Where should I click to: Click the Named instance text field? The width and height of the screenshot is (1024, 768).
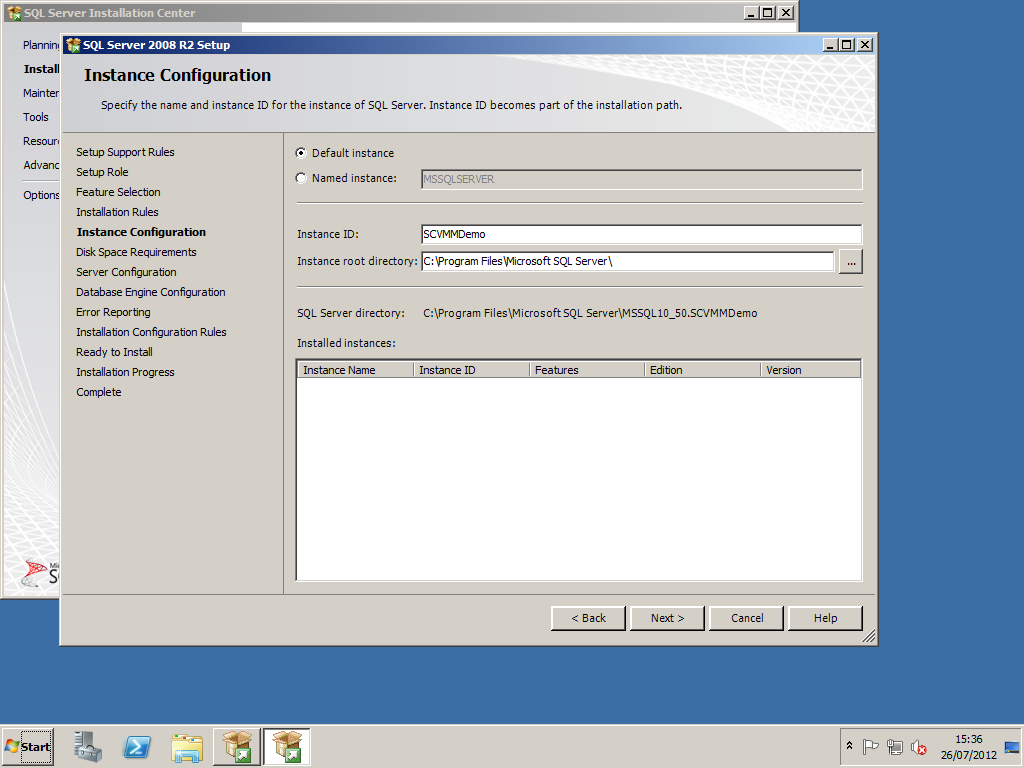641,179
